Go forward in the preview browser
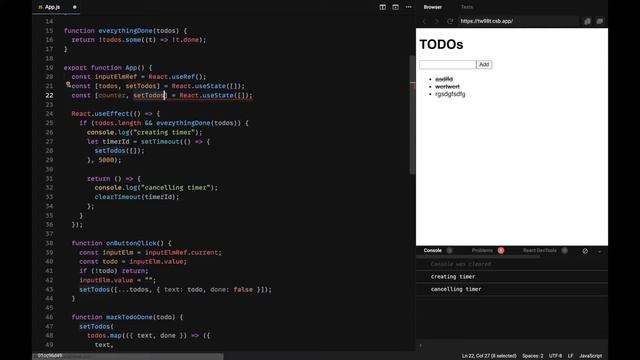Screen dimensions: 640x360 pyautogui.click(x=436, y=21)
